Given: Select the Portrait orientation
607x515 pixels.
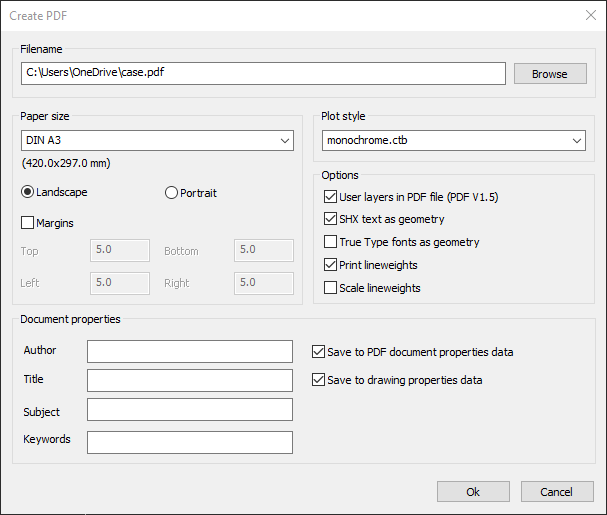Looking at the screenshot, I should click(x=171, y=193).
